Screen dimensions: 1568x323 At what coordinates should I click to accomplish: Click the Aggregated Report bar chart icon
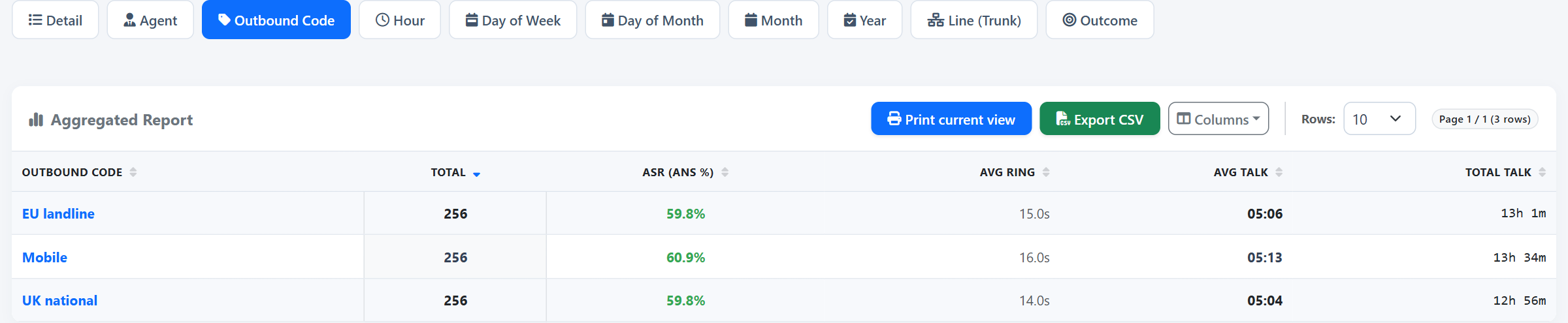click(x=36, y=119)
